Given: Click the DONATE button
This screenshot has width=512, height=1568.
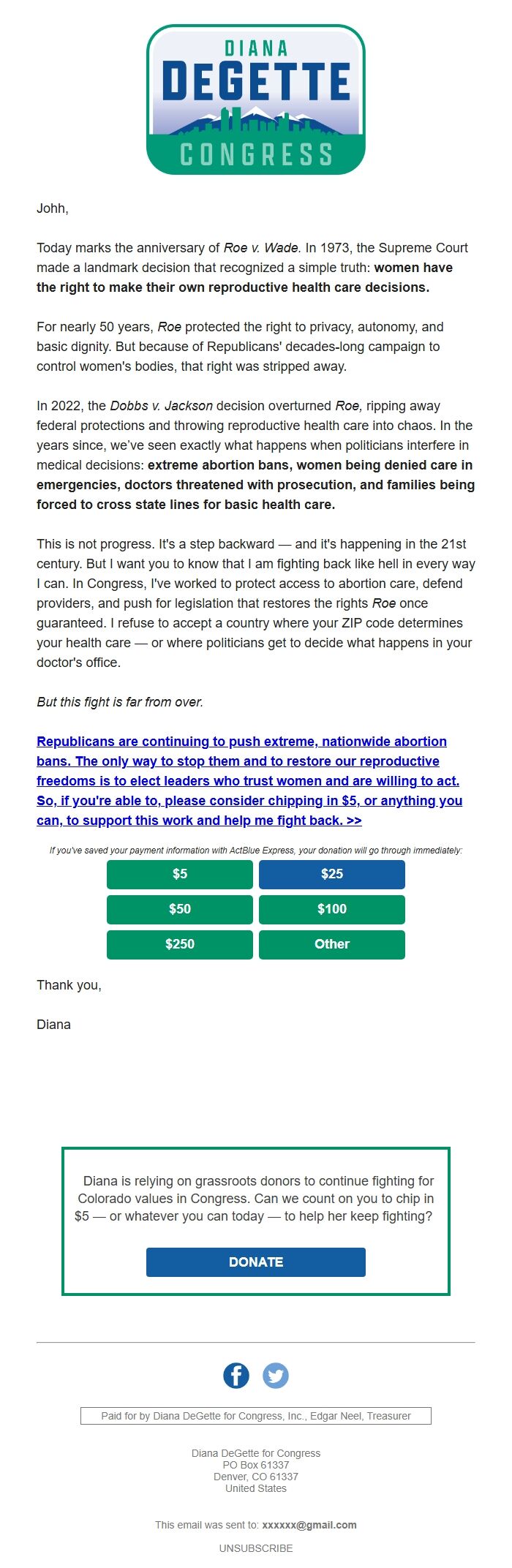Looking at the screenshot, I should pyautogui.click(x=255, y=1262).
